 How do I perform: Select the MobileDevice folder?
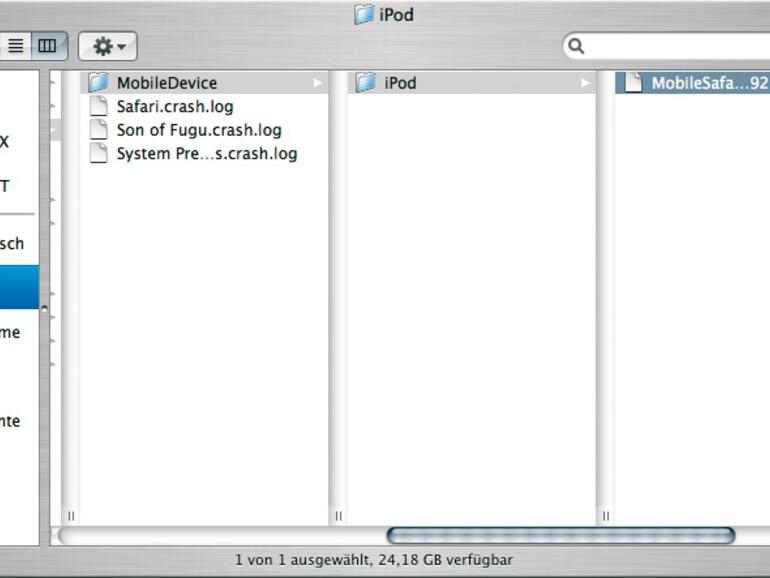coord(204,83)
